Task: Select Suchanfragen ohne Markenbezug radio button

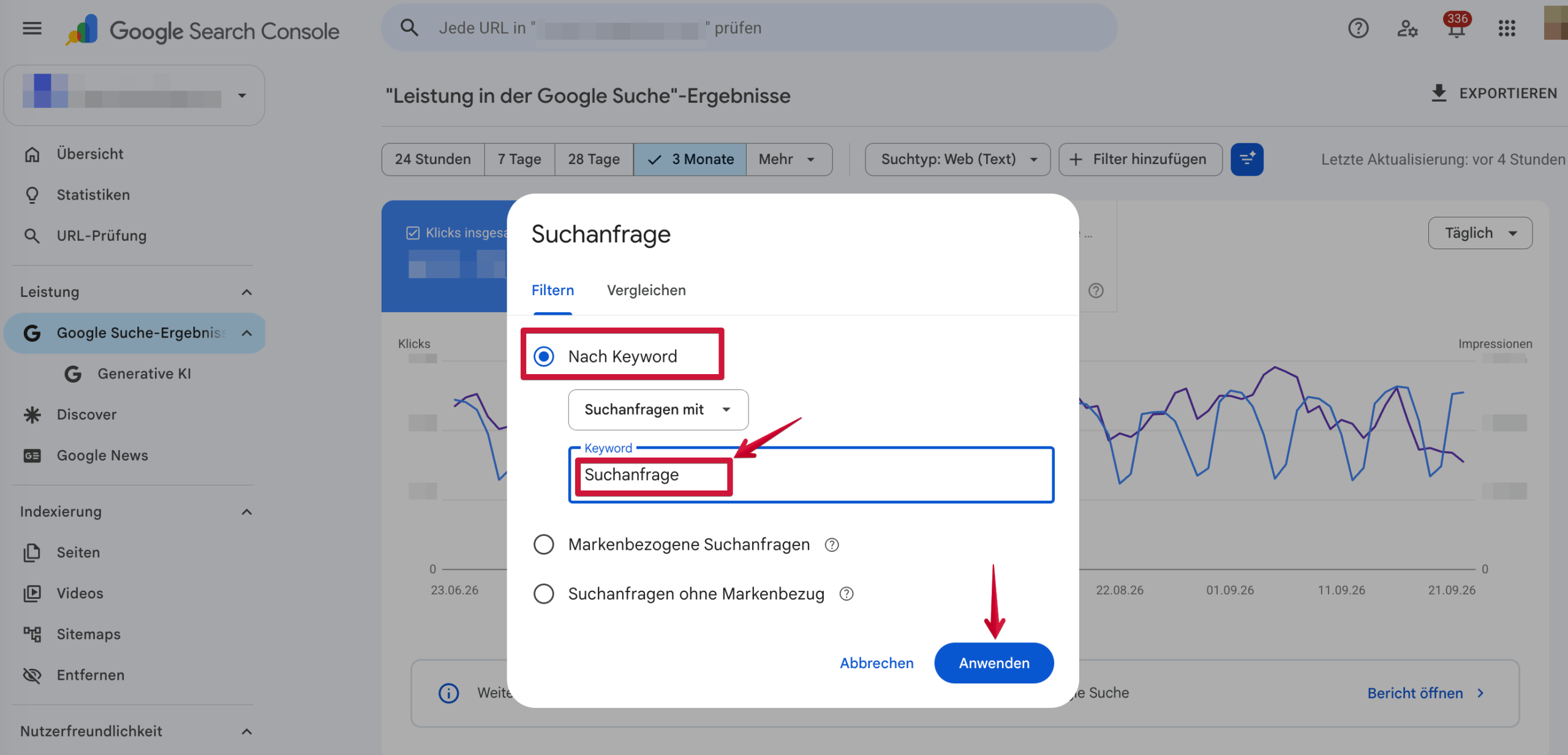Action: (543, 593)
